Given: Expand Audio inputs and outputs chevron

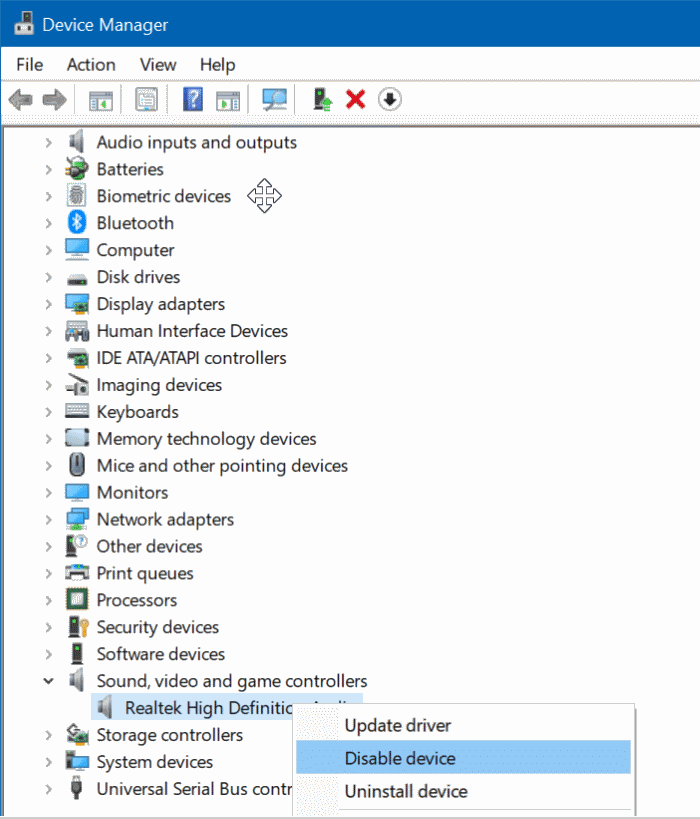Looking at the screenshot, I should [x=49, y=142].
